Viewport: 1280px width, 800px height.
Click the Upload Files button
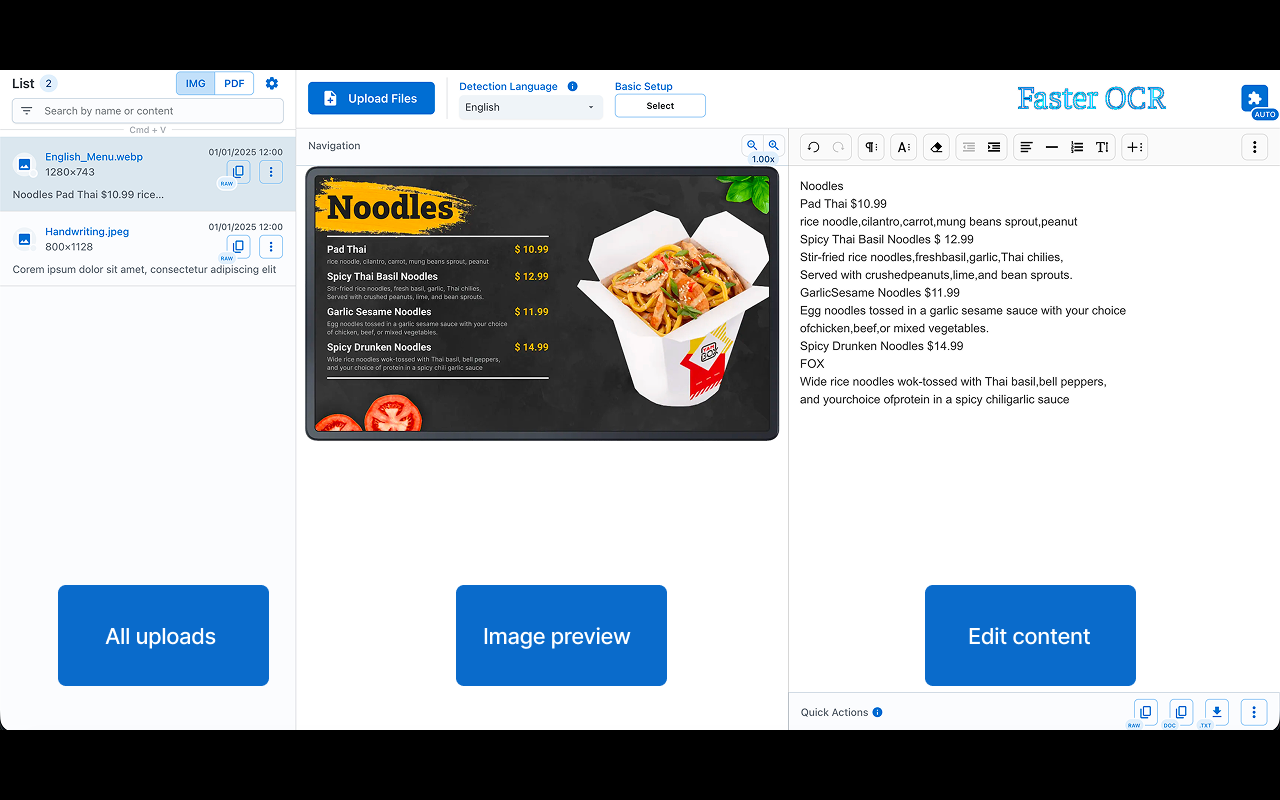click(371, 98)
